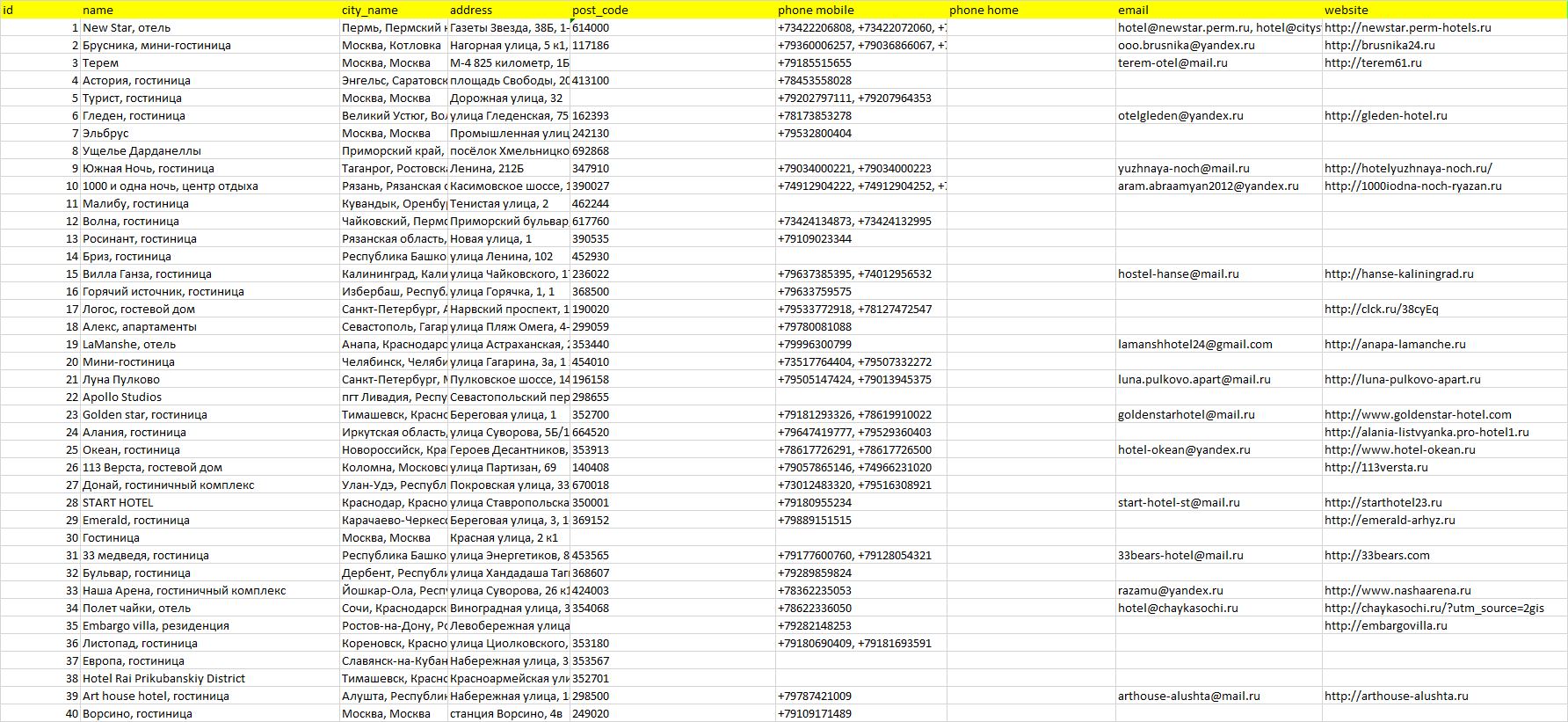1568x722 pixels.
Task: Select postal code 692868 cell
Action: tap(591, 150)
